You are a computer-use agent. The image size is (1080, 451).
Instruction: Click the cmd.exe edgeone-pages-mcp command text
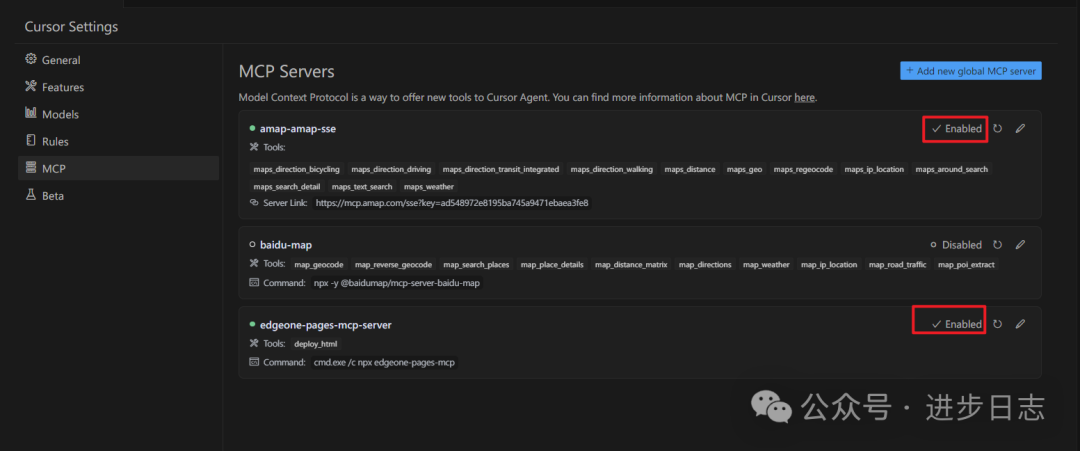[384, 362]
